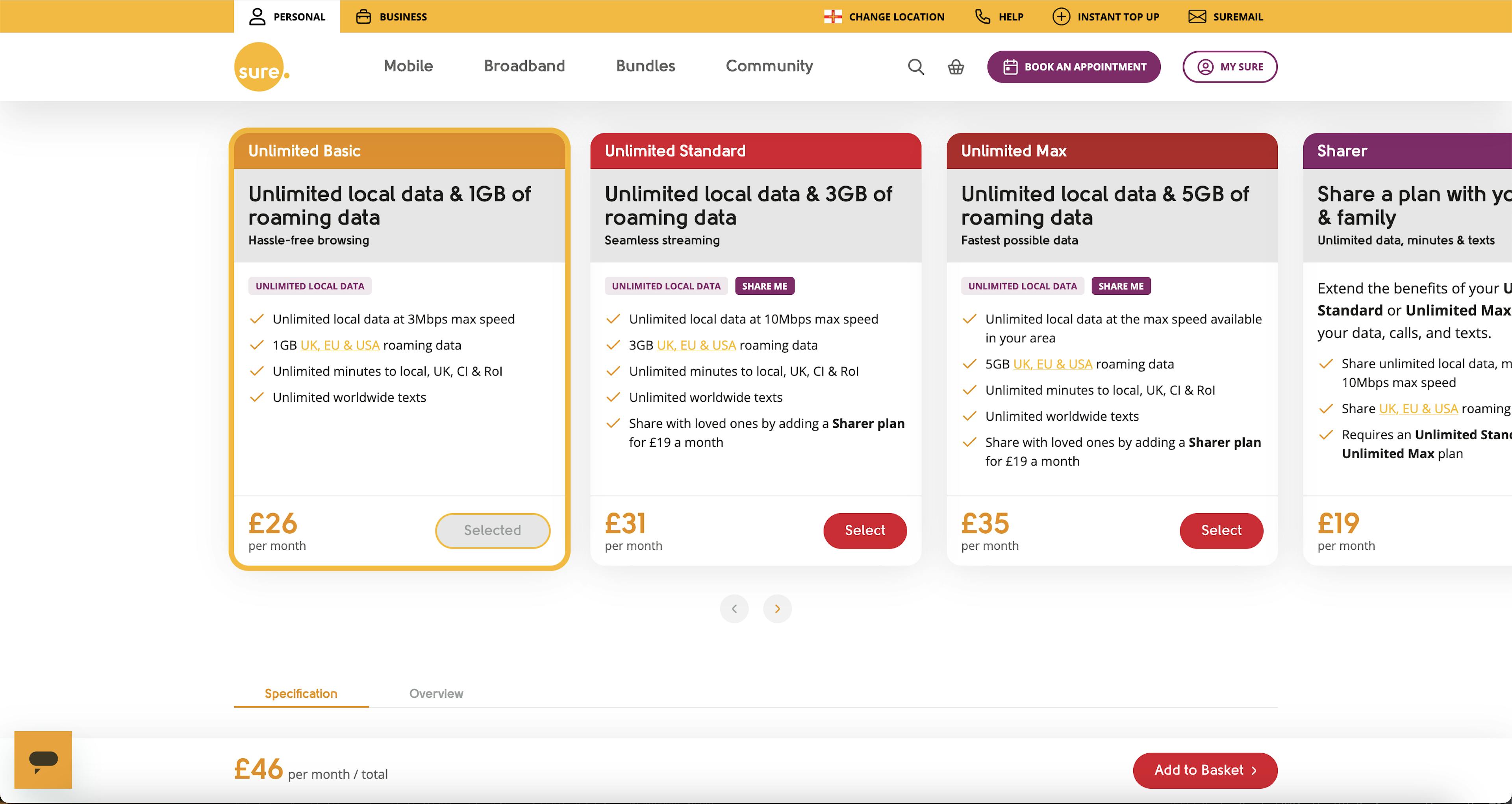Click 'Unlimited local data at 3Mbps max speed'
The height and width of the screenshot is (804, 1512).
click(x=393, y=320)
